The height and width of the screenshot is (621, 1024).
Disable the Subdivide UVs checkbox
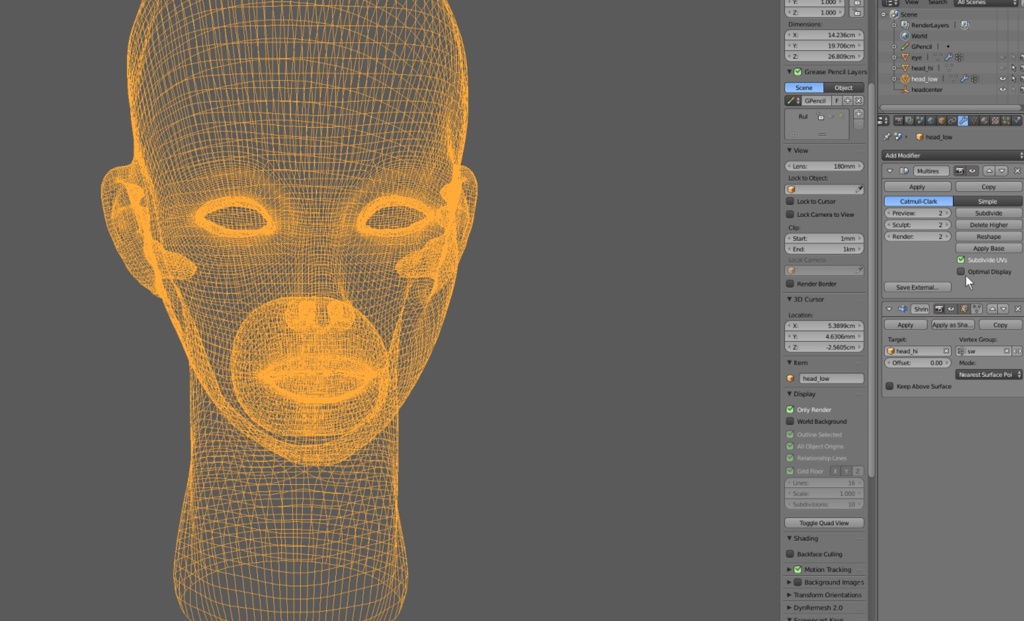(x=961, y=260)
